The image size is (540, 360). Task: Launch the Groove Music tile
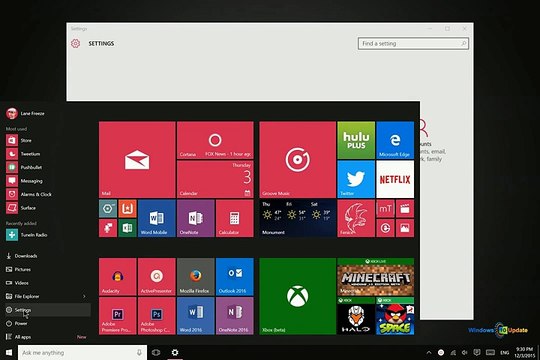click(x=298, y=160)
